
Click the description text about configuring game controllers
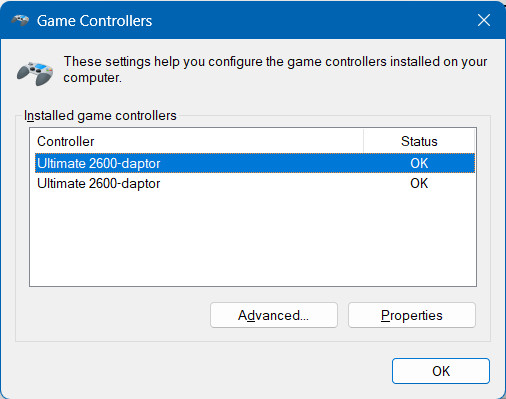point(275,69)
